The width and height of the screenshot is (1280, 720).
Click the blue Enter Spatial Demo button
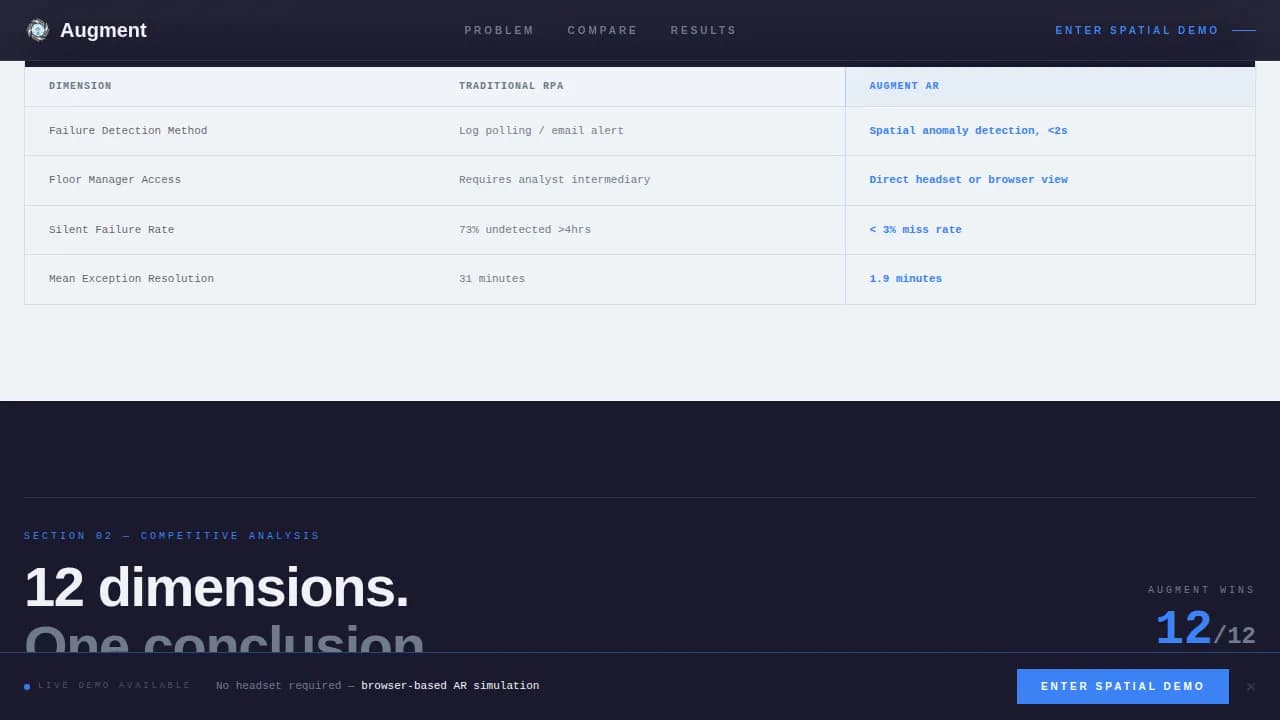(1123, 686)
